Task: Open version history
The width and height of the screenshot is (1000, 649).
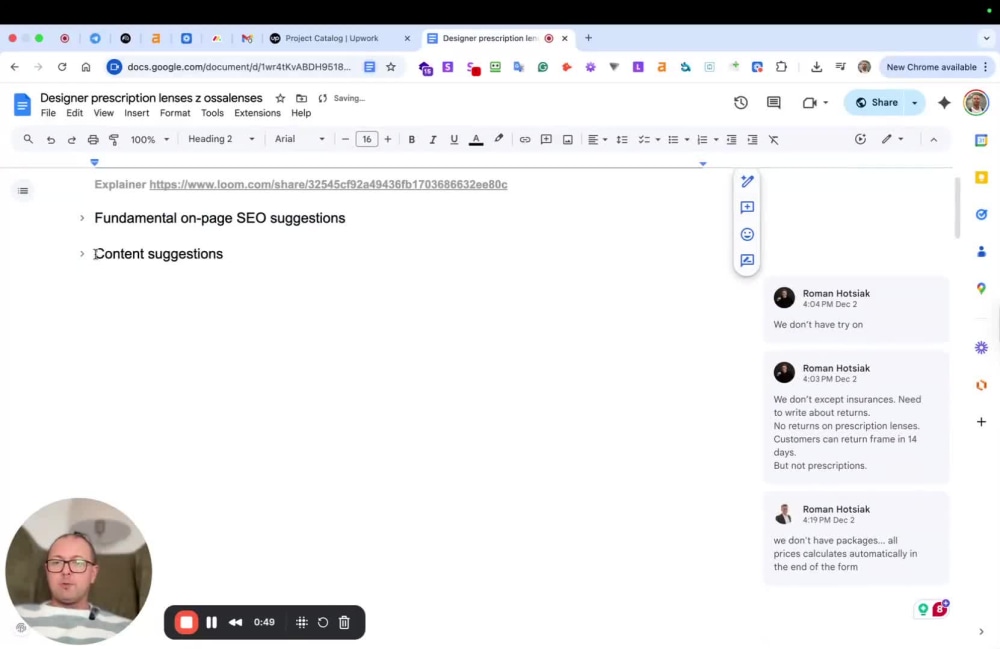Action: [x=740, y=103]
